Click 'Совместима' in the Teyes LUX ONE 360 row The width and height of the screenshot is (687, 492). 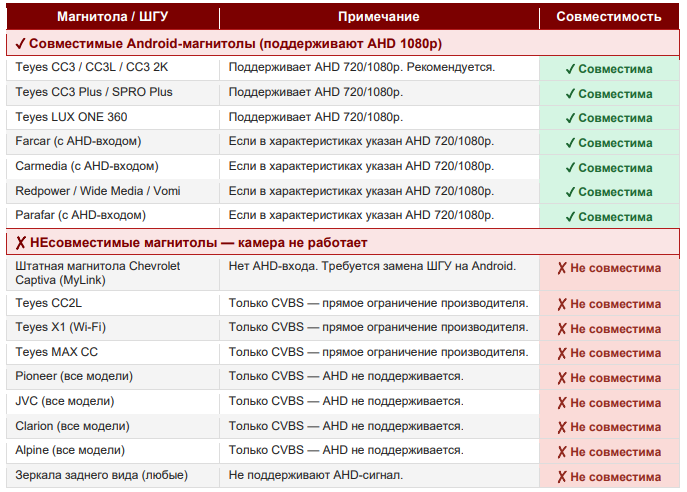click(609, 118)
